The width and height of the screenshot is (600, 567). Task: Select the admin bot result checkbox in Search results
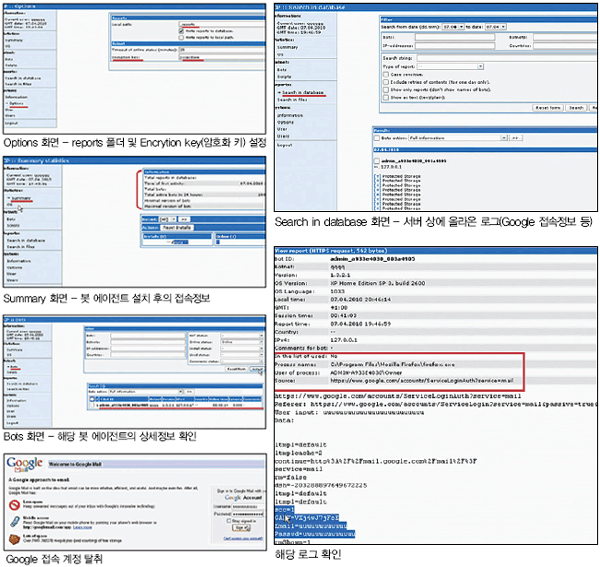(377, 161)
